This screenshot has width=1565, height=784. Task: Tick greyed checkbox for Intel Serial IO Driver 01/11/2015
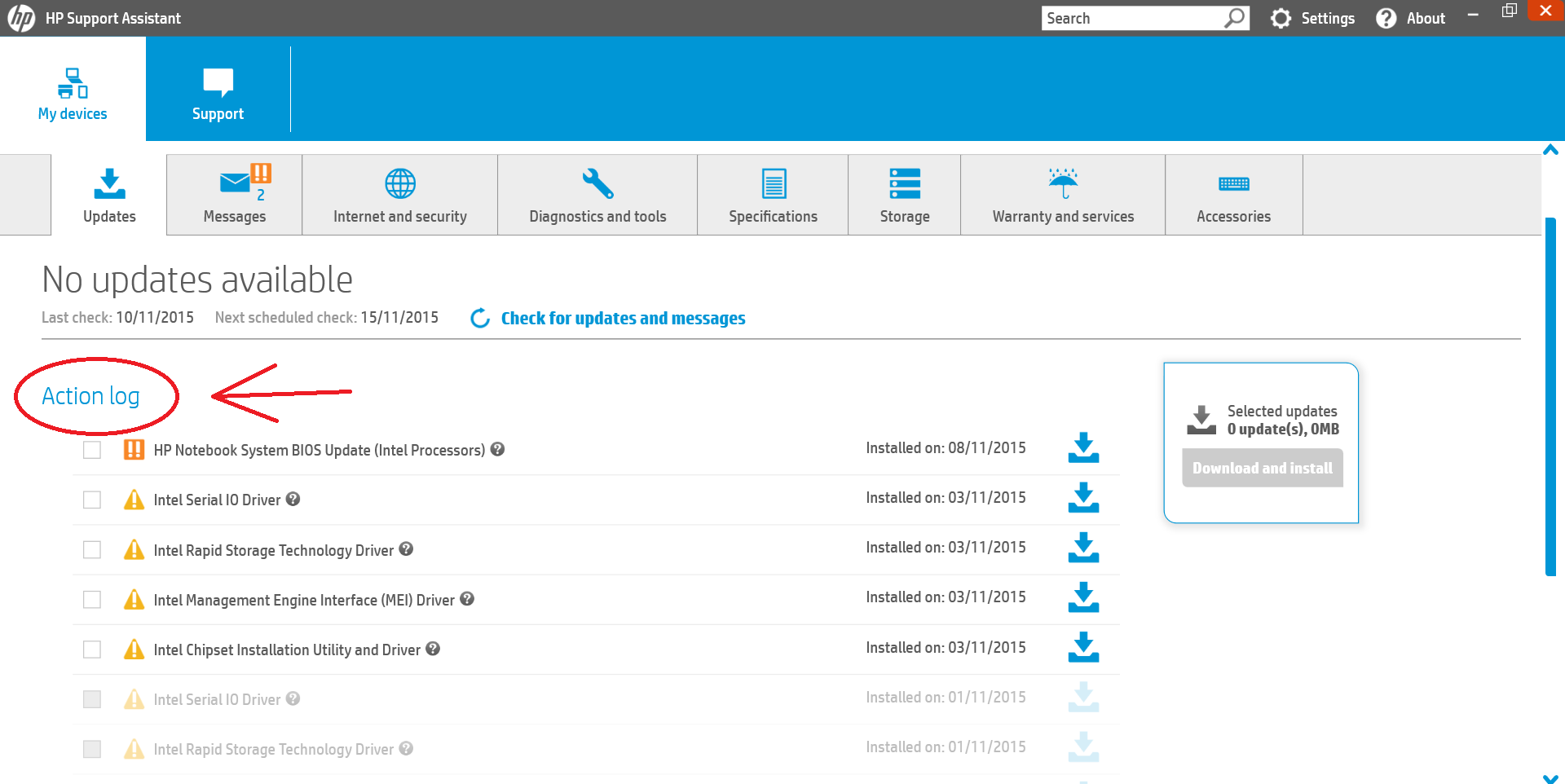[x=92, y=699]
